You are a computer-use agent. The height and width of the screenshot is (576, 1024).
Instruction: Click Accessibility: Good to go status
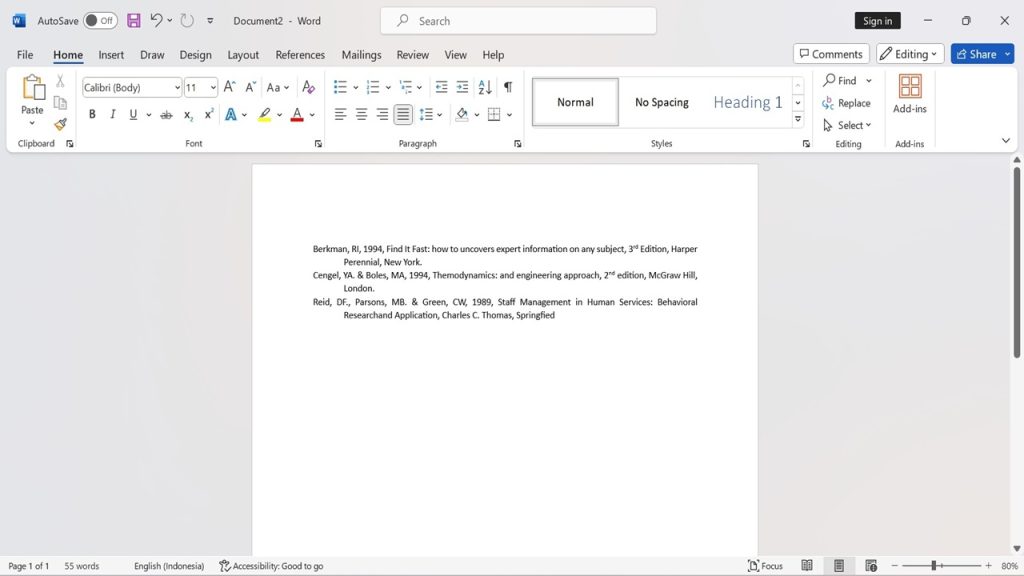(x=271, y=566)
